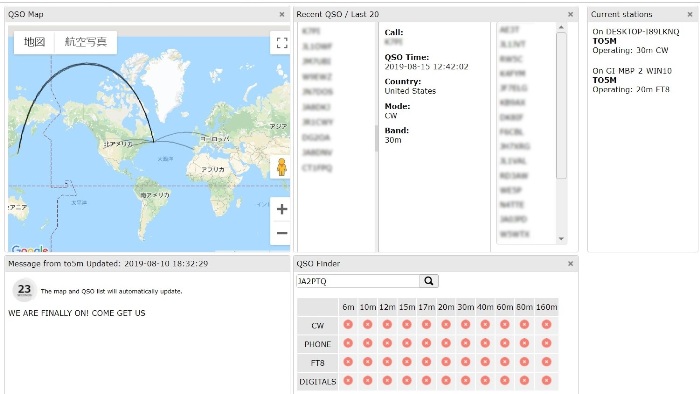Click the 160m column header
Screen dimensions: 700x394
click(x=546, y=307)
